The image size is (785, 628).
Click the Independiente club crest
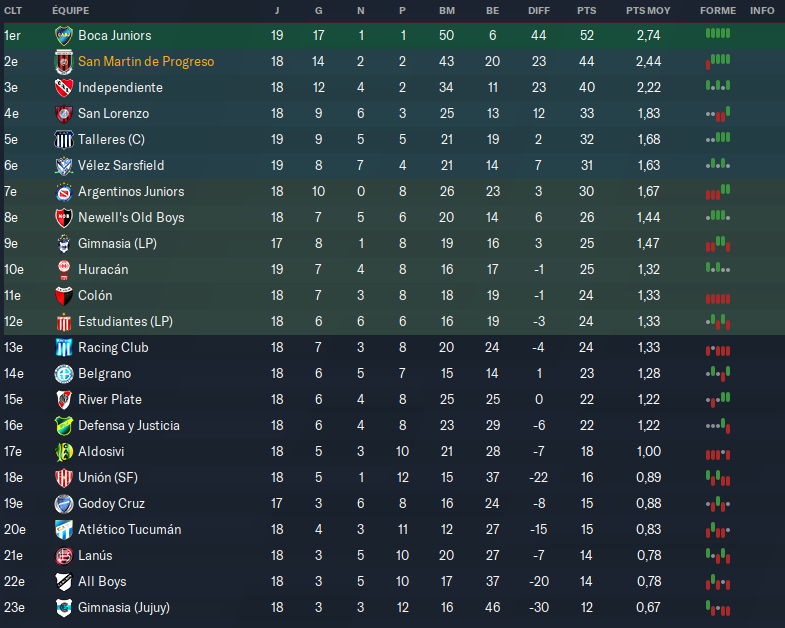tap(63, 88)
